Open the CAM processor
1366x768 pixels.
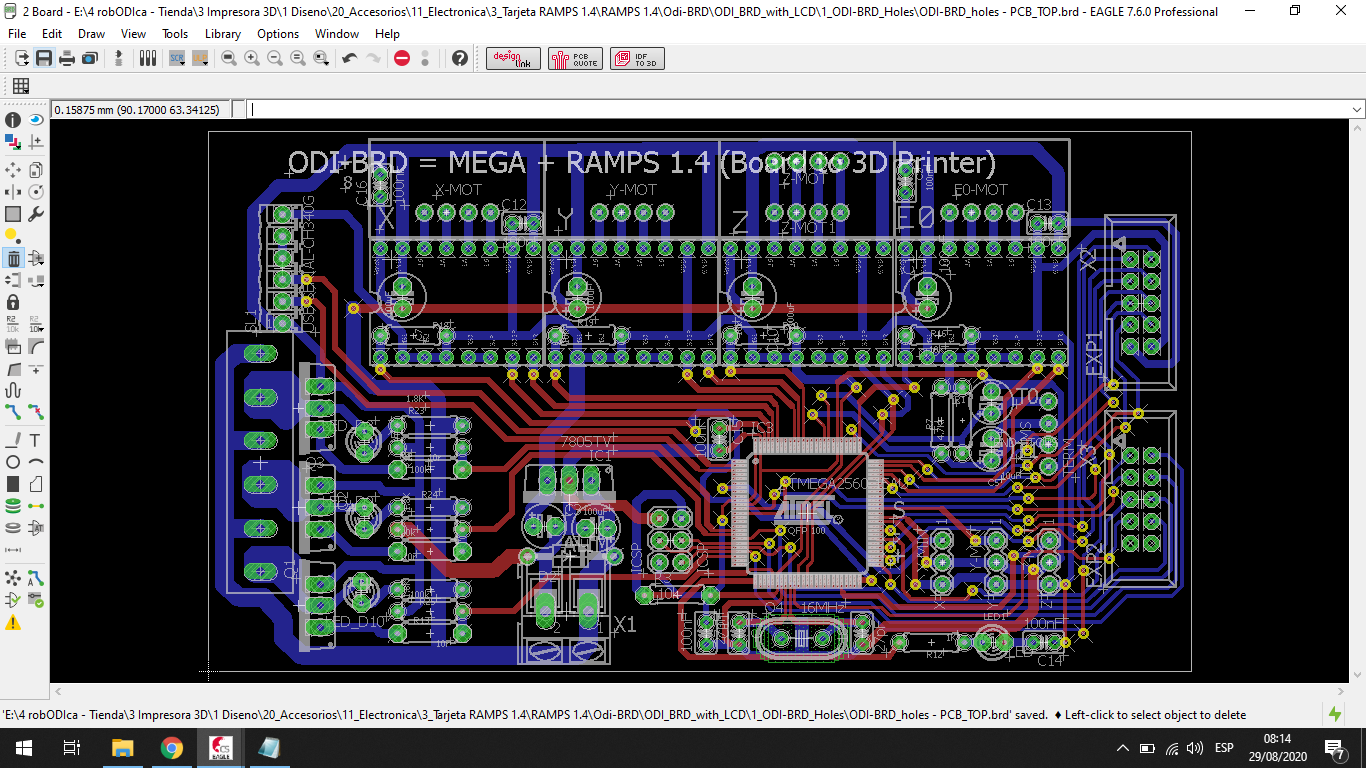click(x=89, y=59)
